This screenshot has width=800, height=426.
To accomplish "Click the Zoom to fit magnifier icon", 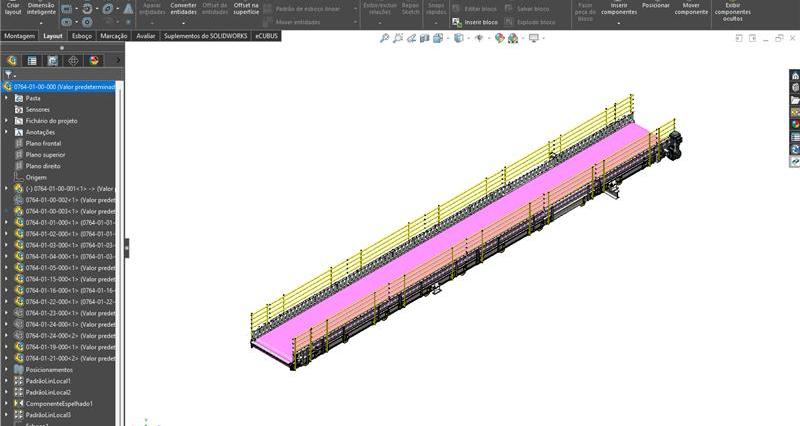I will click(x=386, y=38).
